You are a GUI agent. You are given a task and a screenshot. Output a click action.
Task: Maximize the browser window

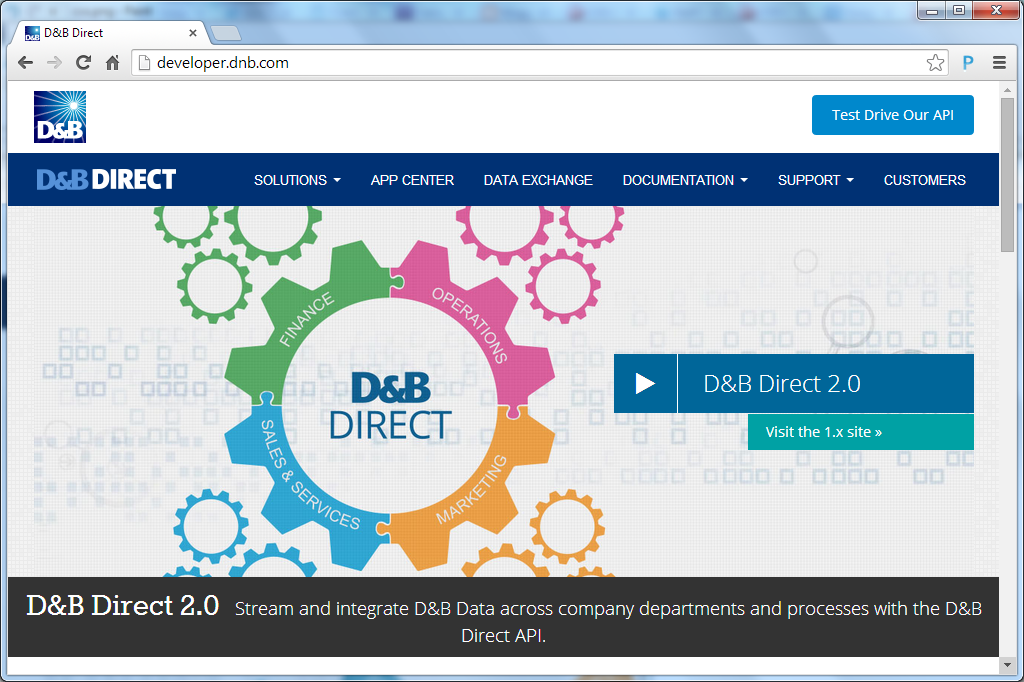pos(959,10)
